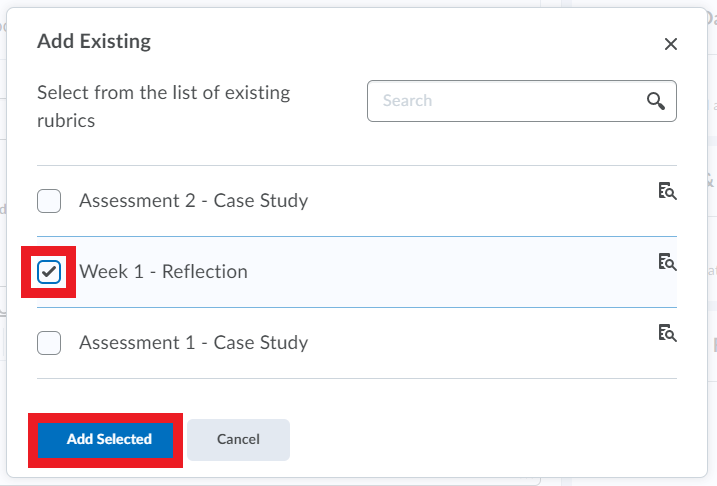Click empty footer area right of Cancel
Screen dimensions: 717x486
pyautogui.click(x=480, y=439)
